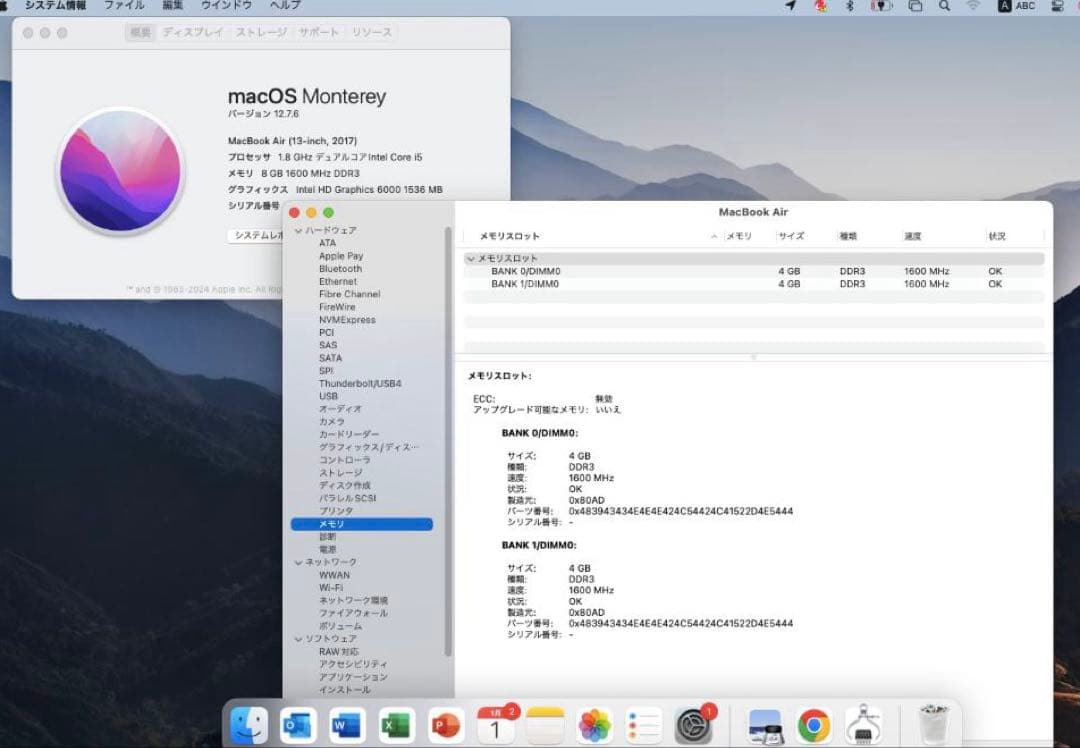Collapse the ネットワーク section in sidebar
The height and width of the screenshot is (748, 1080).
tap(298, 563)
